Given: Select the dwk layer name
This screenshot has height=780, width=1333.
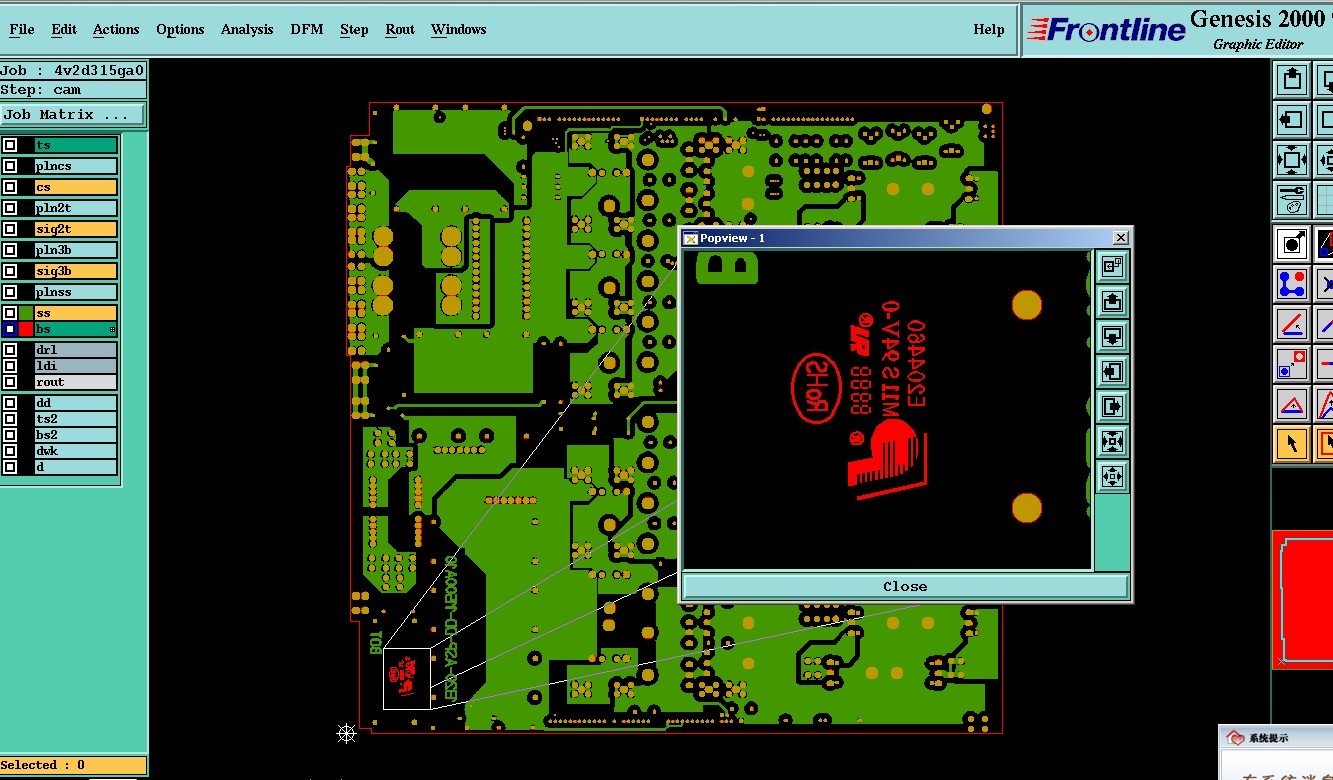Looking at the screenshot, I should tap(76, 451).
